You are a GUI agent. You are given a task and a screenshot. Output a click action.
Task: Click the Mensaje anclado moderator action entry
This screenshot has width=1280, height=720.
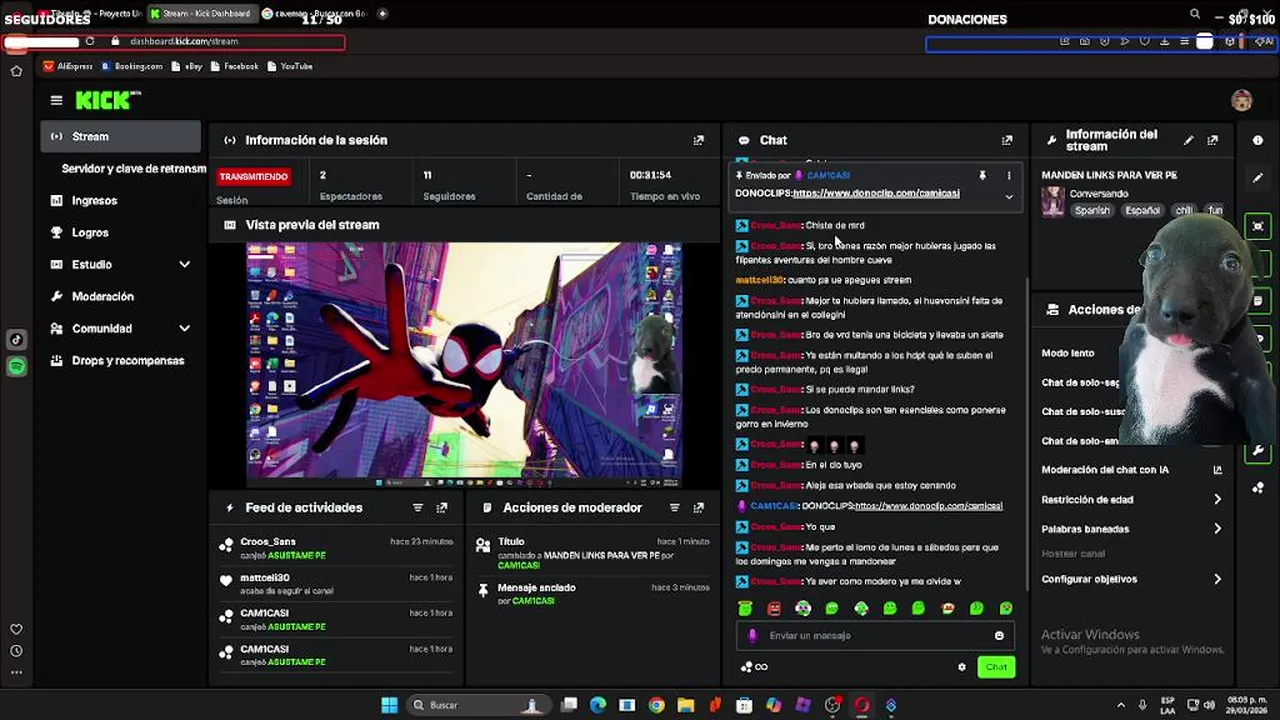[x=594, y=594]
